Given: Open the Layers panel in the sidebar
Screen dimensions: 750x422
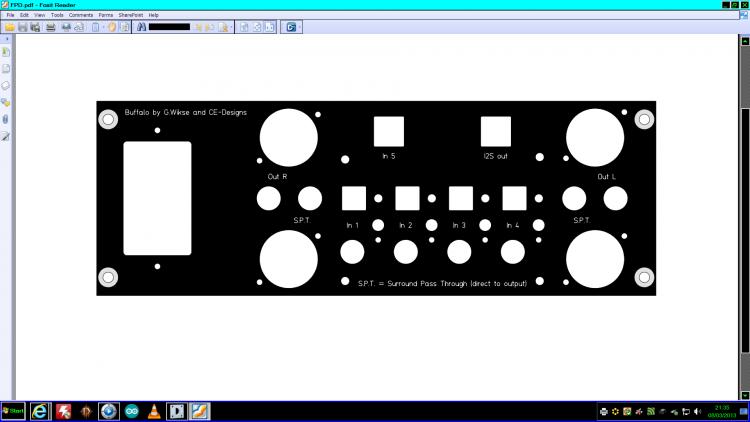Looking at the screenshot, I should (6, 86).
